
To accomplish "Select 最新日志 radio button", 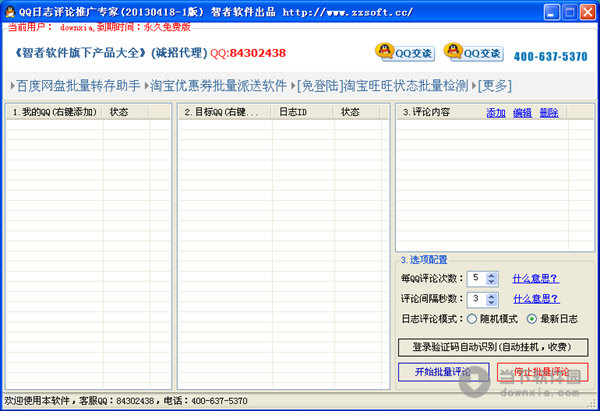I will coord(532,319).
